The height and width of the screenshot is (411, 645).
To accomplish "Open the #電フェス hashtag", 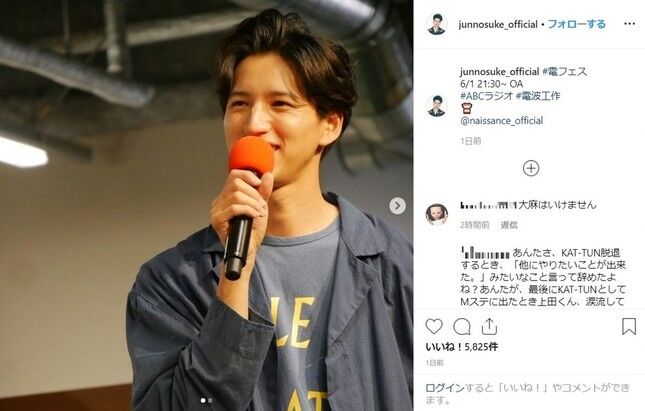I will [564, 72].
